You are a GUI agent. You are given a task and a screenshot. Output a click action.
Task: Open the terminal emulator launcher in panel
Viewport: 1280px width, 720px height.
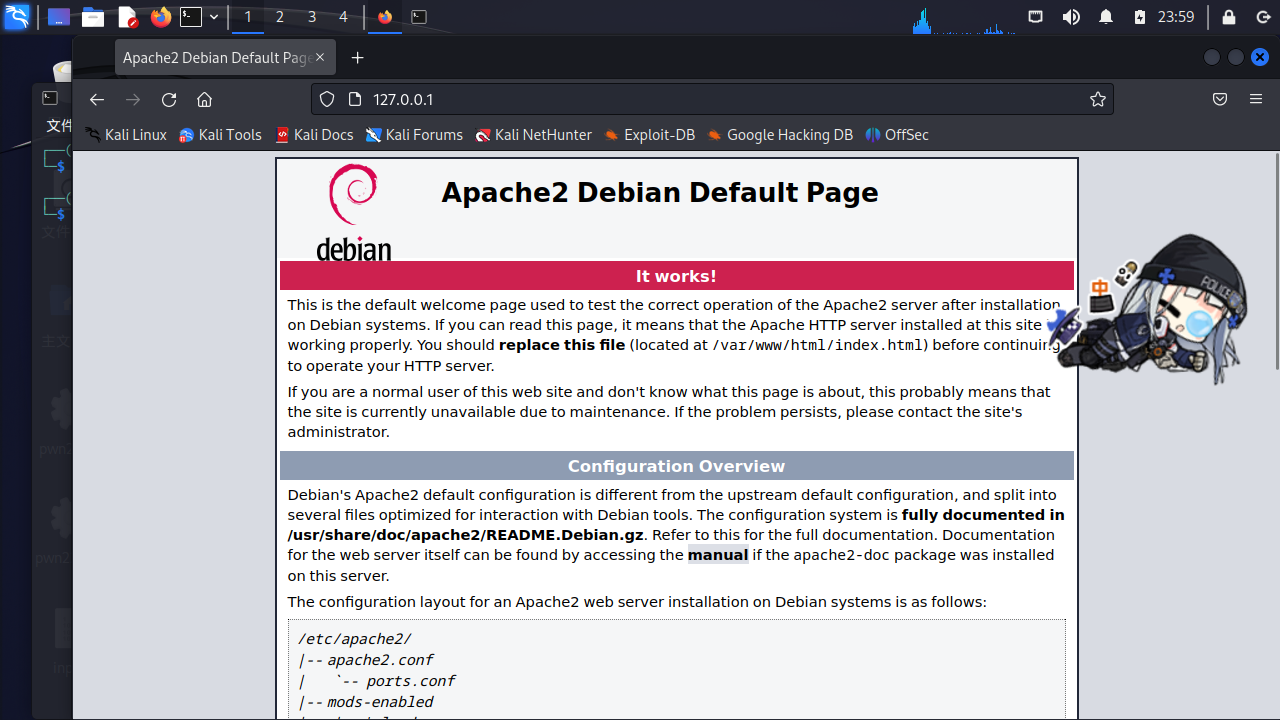tap(190, 17)
